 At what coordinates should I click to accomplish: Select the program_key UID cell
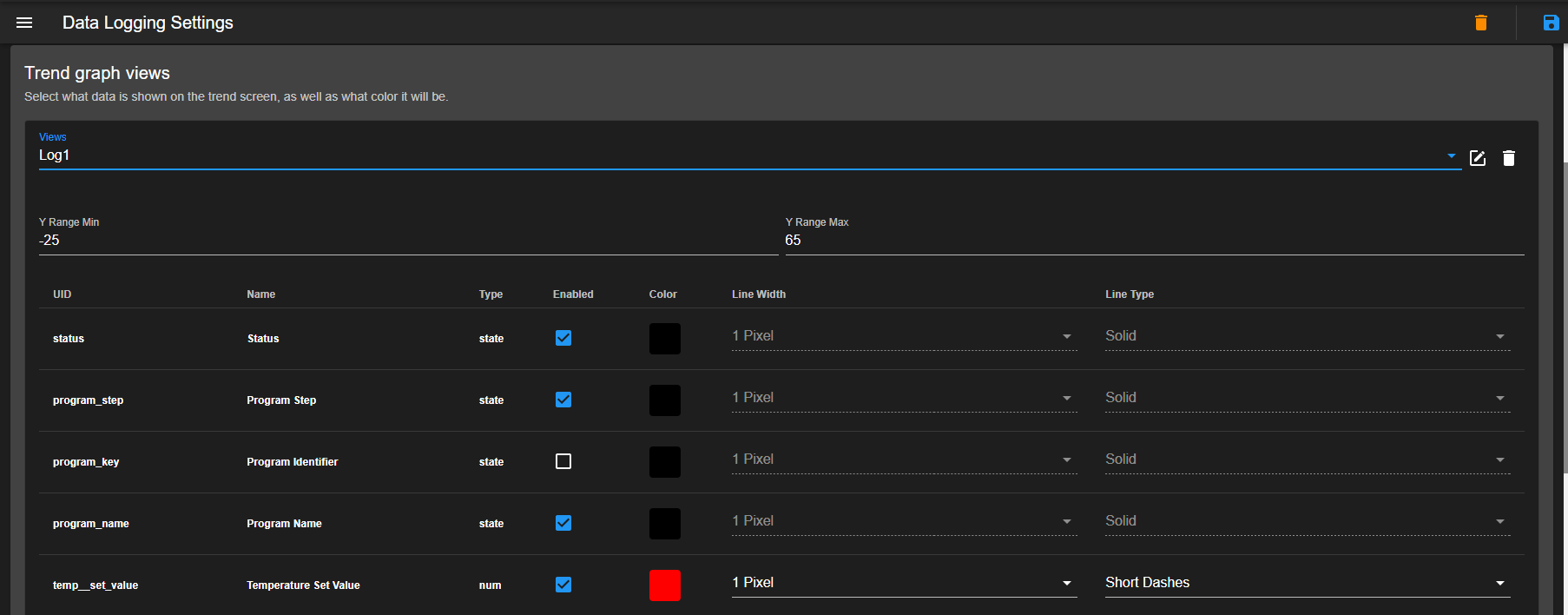point(86,462)
